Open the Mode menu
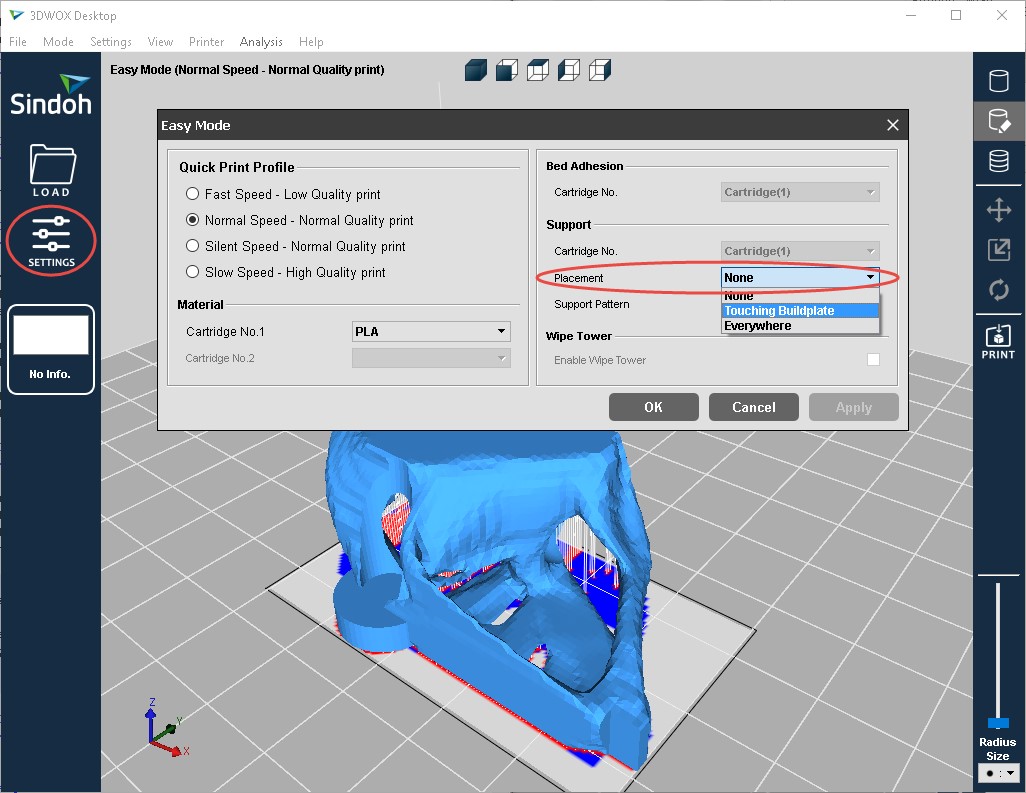The image size is (1026, 793). pos(58,42)
